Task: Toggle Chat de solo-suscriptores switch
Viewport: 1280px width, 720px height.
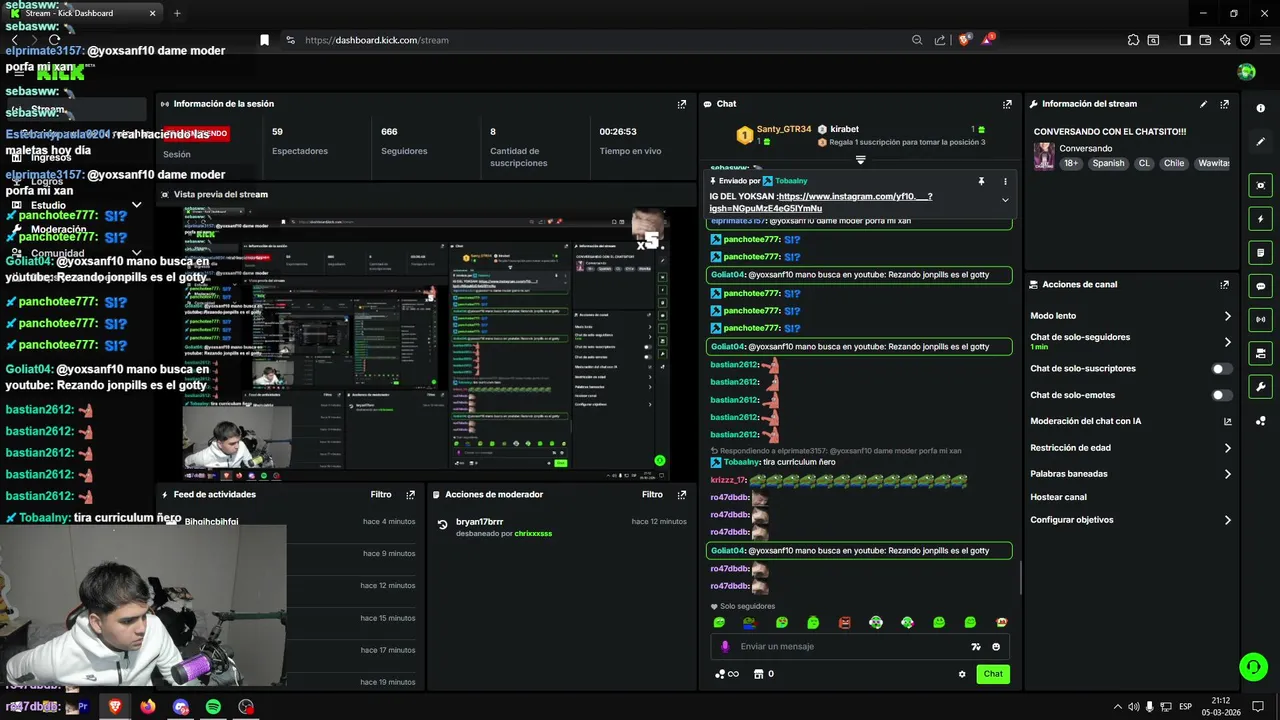Action: (1222, 369)
